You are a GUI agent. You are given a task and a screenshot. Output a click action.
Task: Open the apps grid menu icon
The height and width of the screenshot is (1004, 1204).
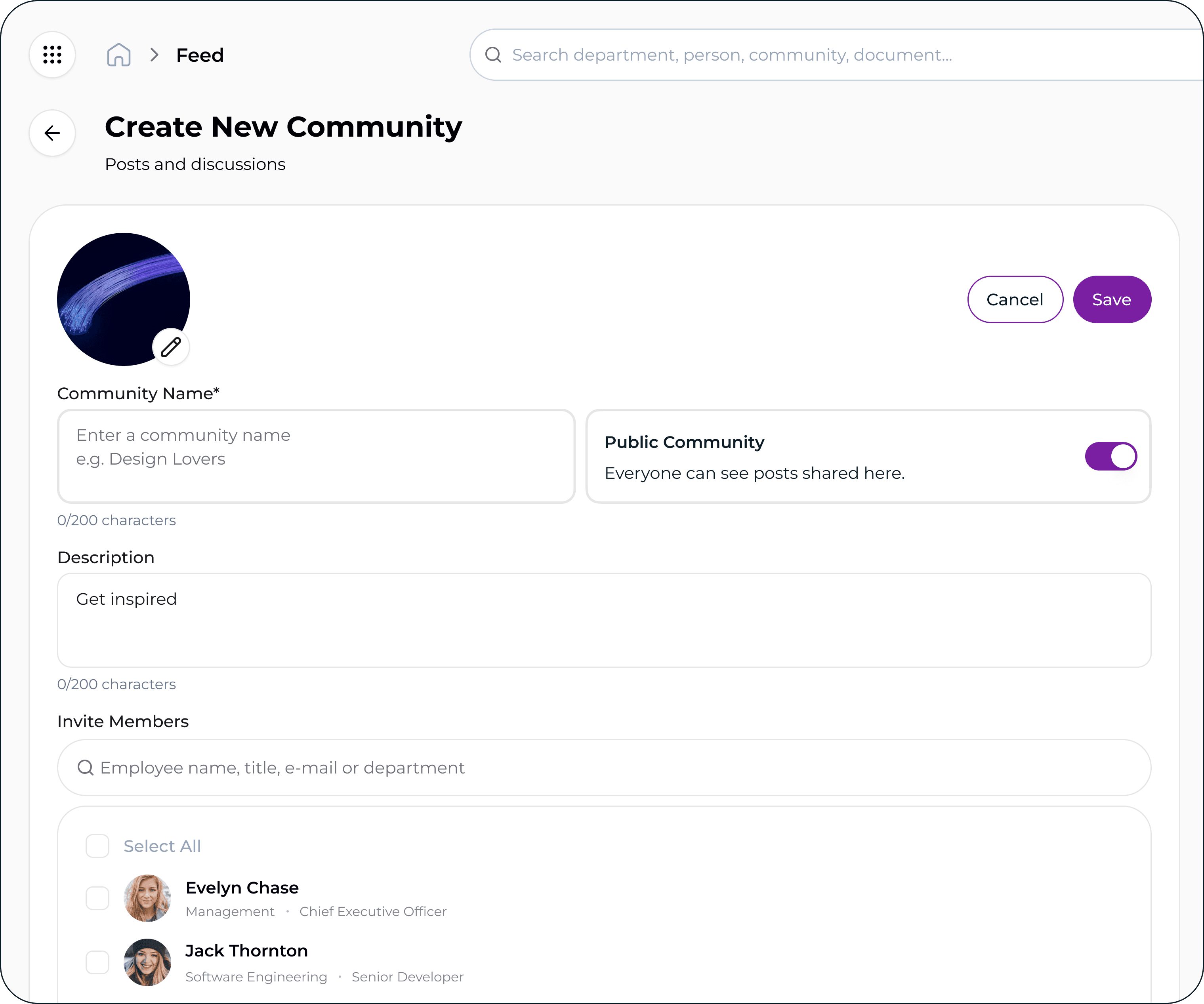(52, 55)
